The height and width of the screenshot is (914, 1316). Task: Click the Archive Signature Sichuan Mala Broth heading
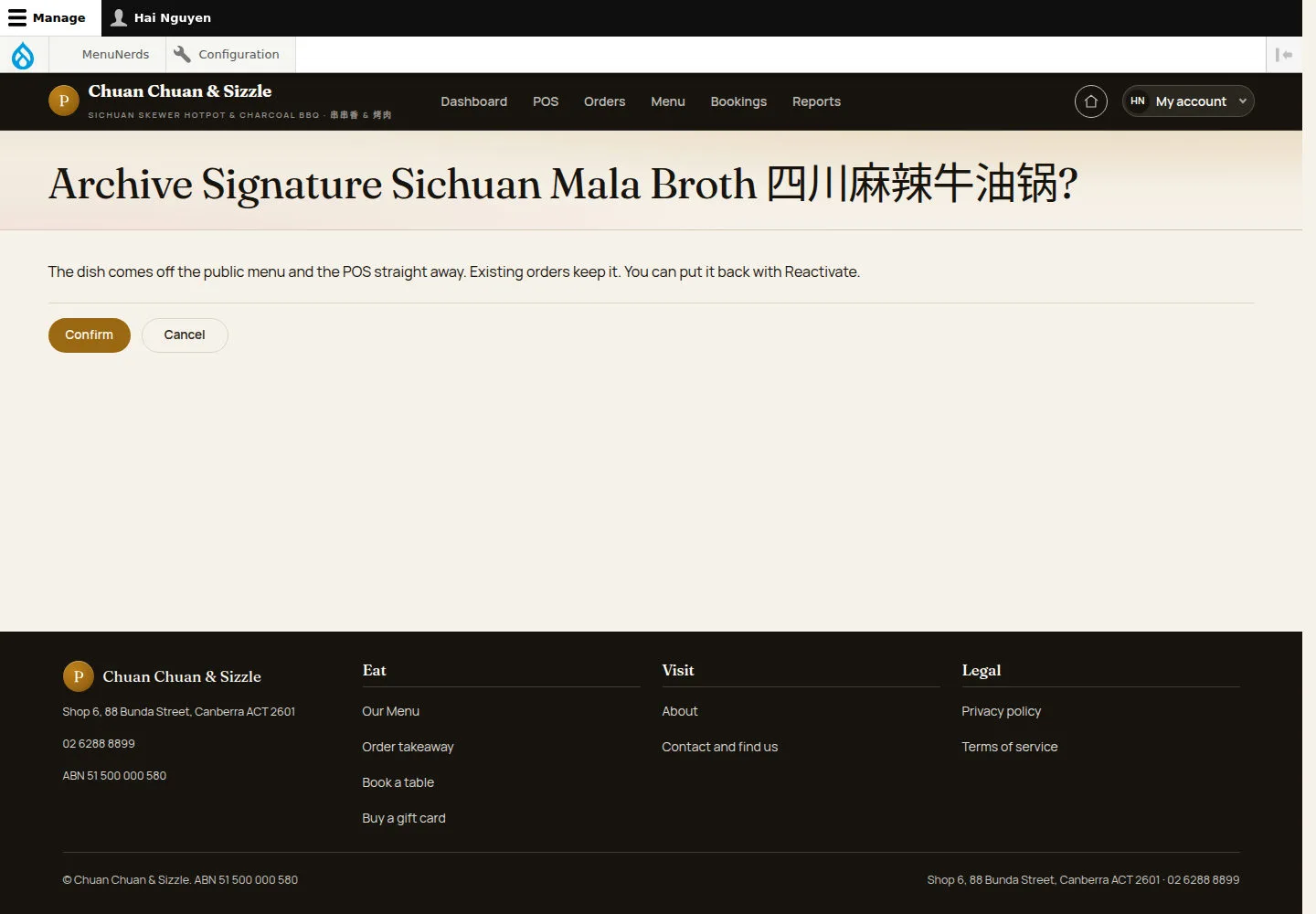(x=563, y=184)
